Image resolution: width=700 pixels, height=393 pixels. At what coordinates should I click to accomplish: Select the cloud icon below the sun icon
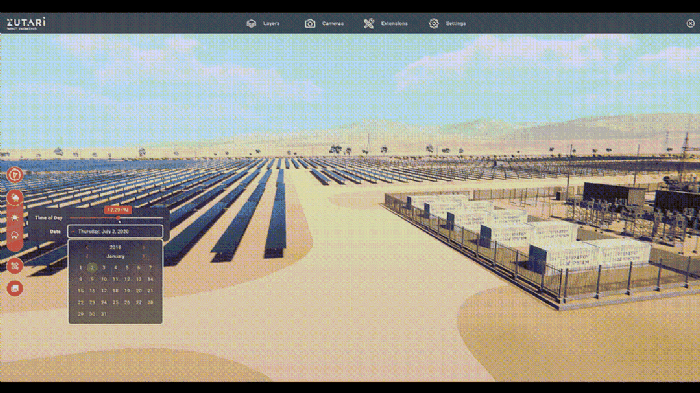pyautogui.click(x=15, y=235)
